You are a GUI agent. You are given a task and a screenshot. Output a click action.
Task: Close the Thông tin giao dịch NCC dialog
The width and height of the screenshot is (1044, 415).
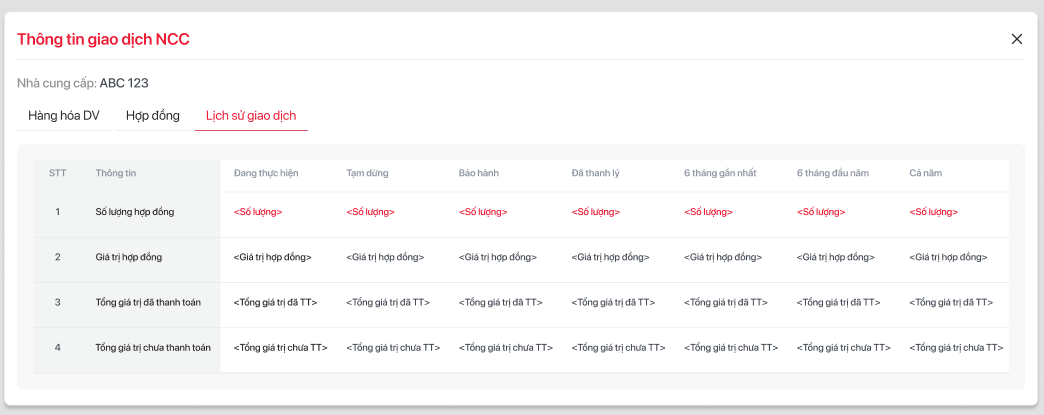point(1017,39)
